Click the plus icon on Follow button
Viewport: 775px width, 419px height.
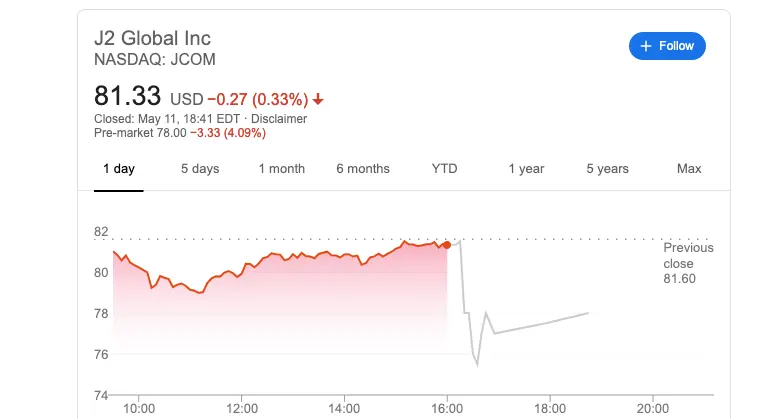646,46
